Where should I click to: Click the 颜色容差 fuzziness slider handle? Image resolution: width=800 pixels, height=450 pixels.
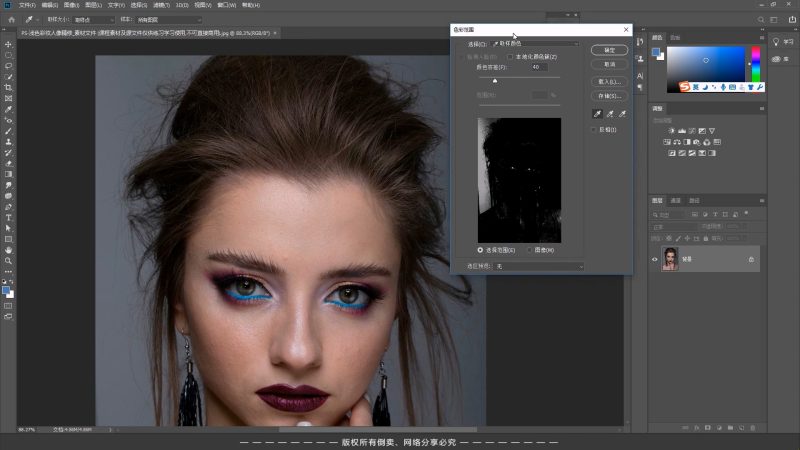(494, 80)
